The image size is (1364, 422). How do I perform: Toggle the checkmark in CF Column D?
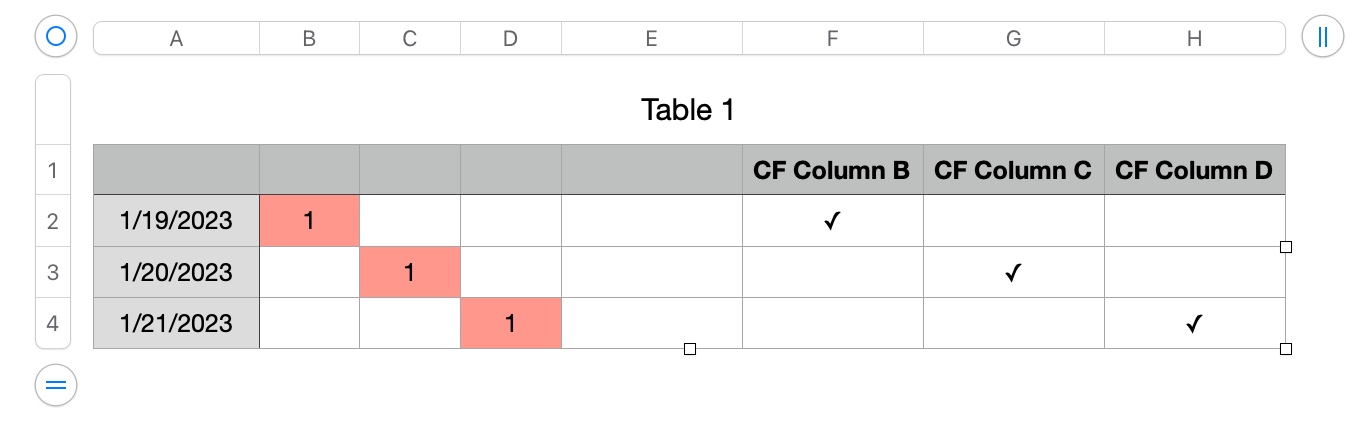click(1194, 323)
